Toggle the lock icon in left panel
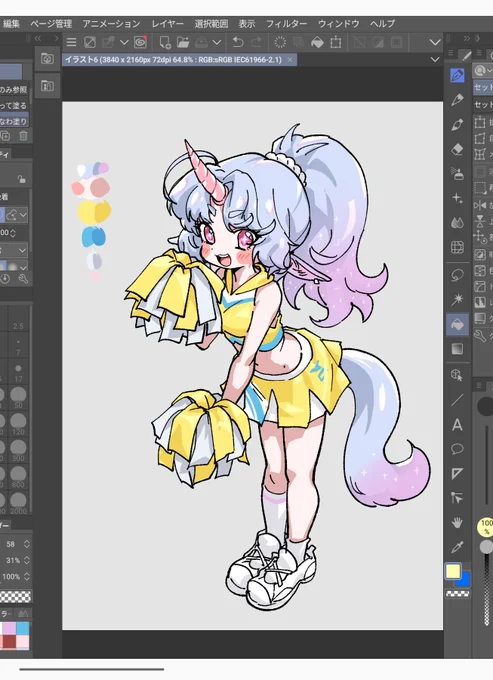This screenshot has width=493, height=680. (x=21, y=179)
